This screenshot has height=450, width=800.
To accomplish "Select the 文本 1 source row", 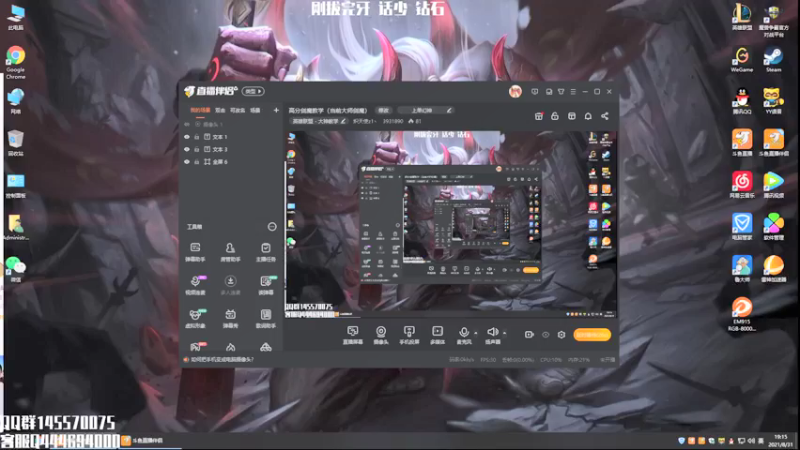I will point(232,137).
